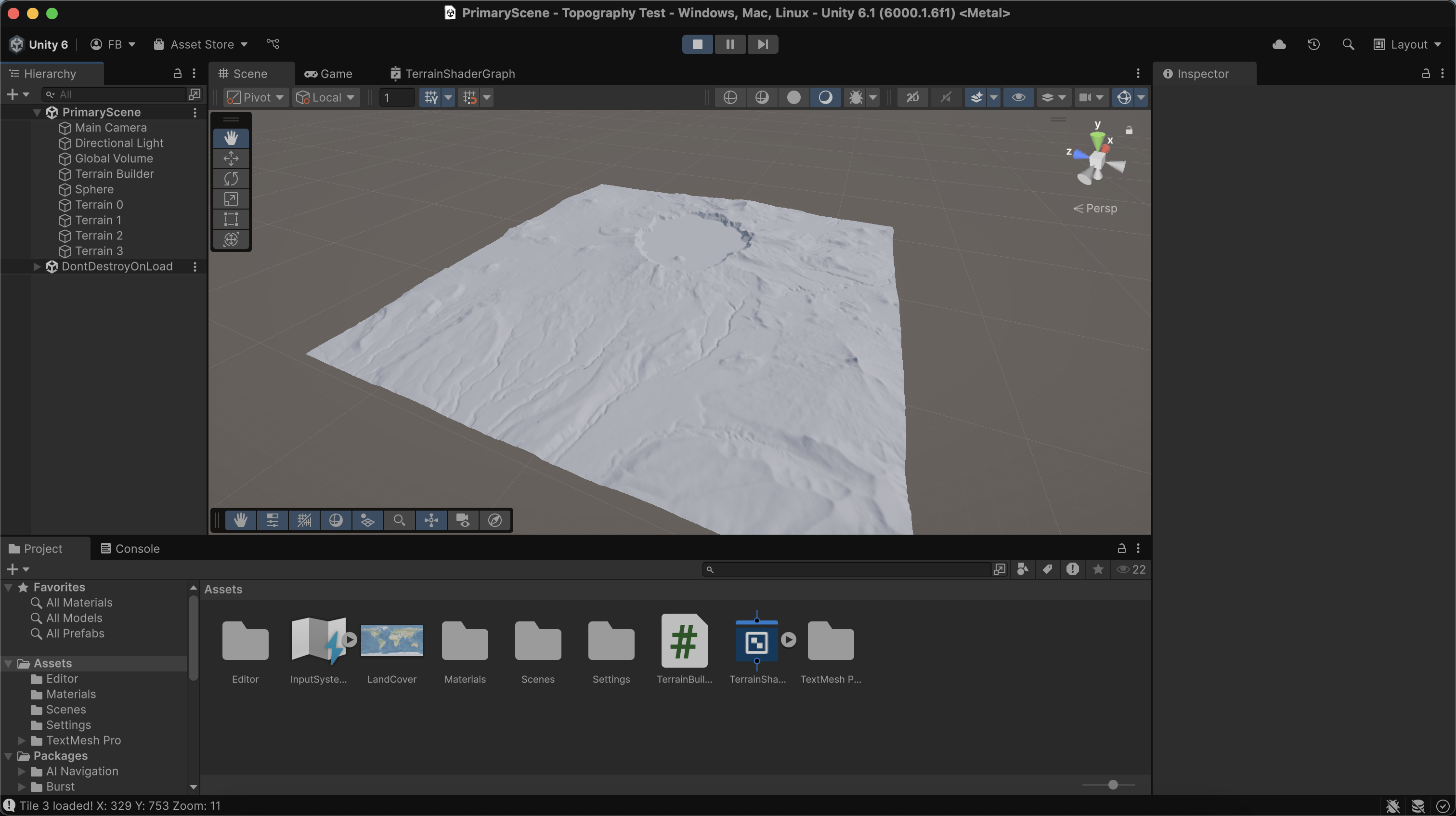The width and height of the screenshot is (1456, 816).
Task: Expand the DontDestroyOnLoad scene entry
Action: [36, 266]
